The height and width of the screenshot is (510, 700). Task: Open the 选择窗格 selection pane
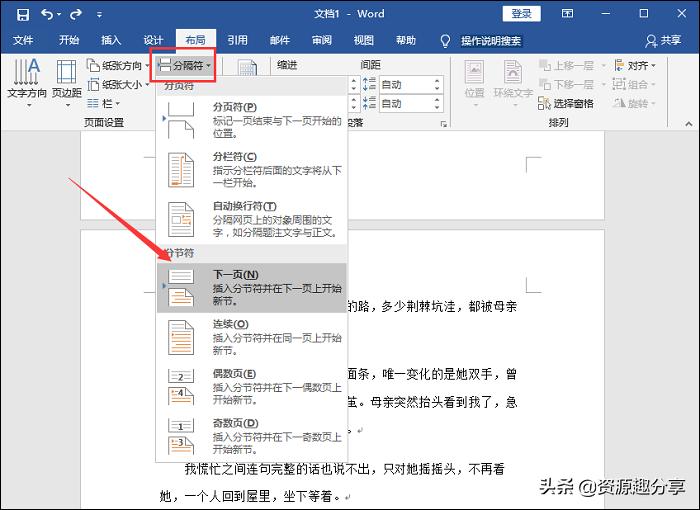(566, 104)
